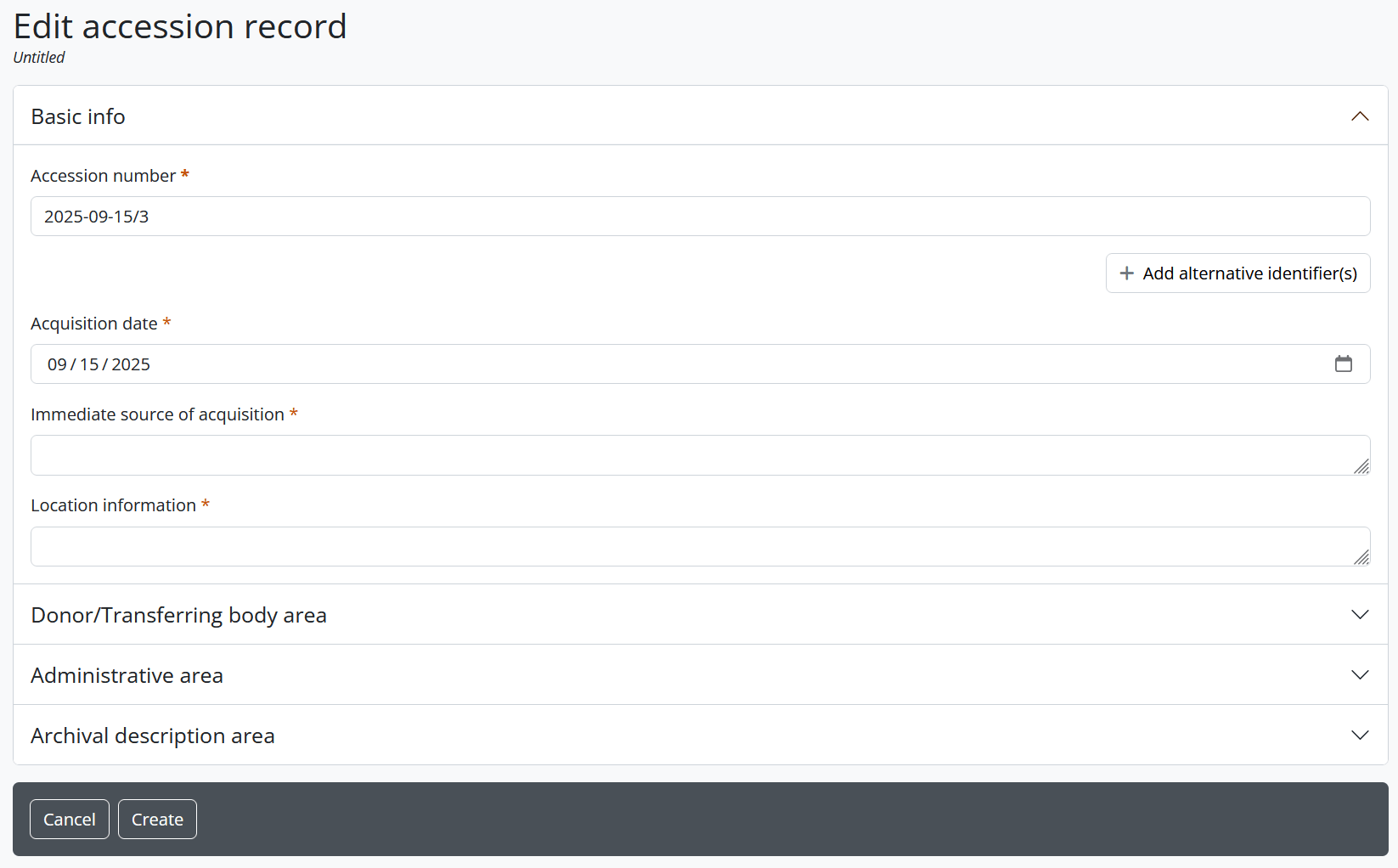The width and height of the screenshot is (1398, 868).
Task: Select the year 2025 in Acquisition date
Action: (131, 364)
